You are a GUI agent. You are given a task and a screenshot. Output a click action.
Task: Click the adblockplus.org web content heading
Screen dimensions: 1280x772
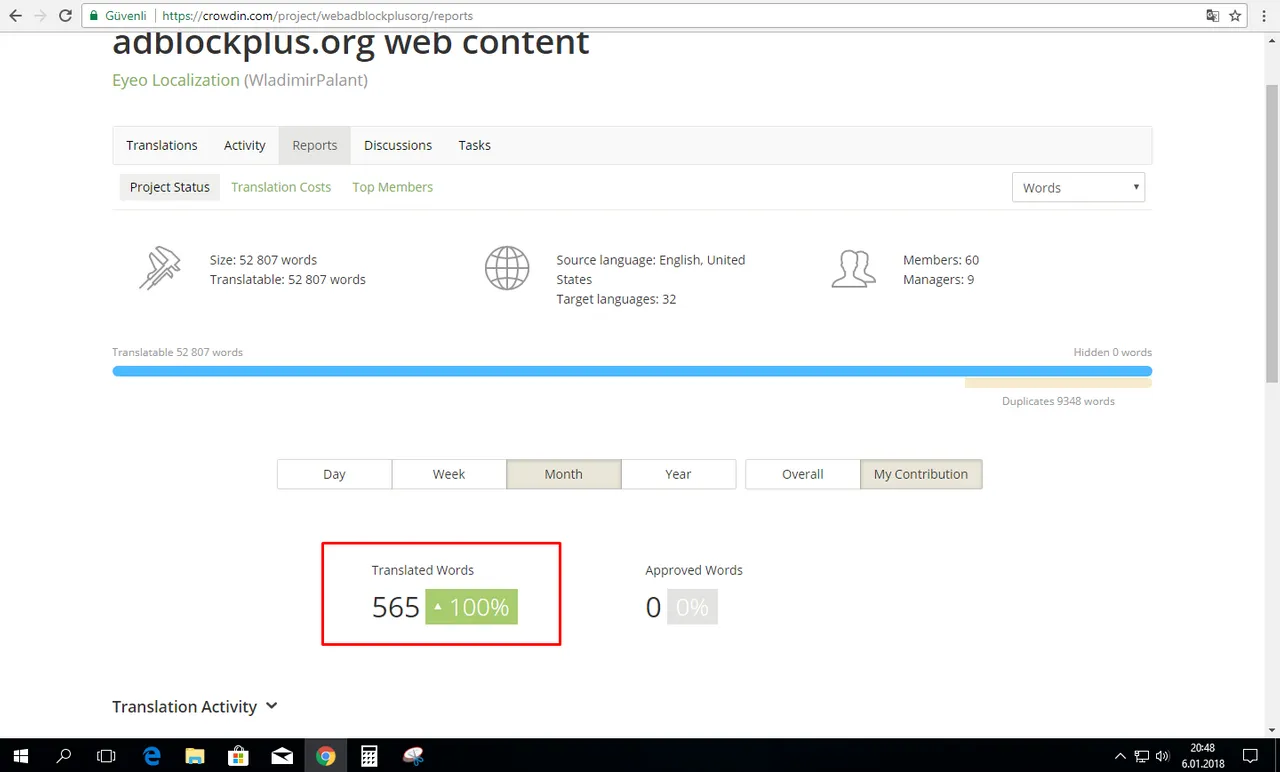(x=351, y=42)
